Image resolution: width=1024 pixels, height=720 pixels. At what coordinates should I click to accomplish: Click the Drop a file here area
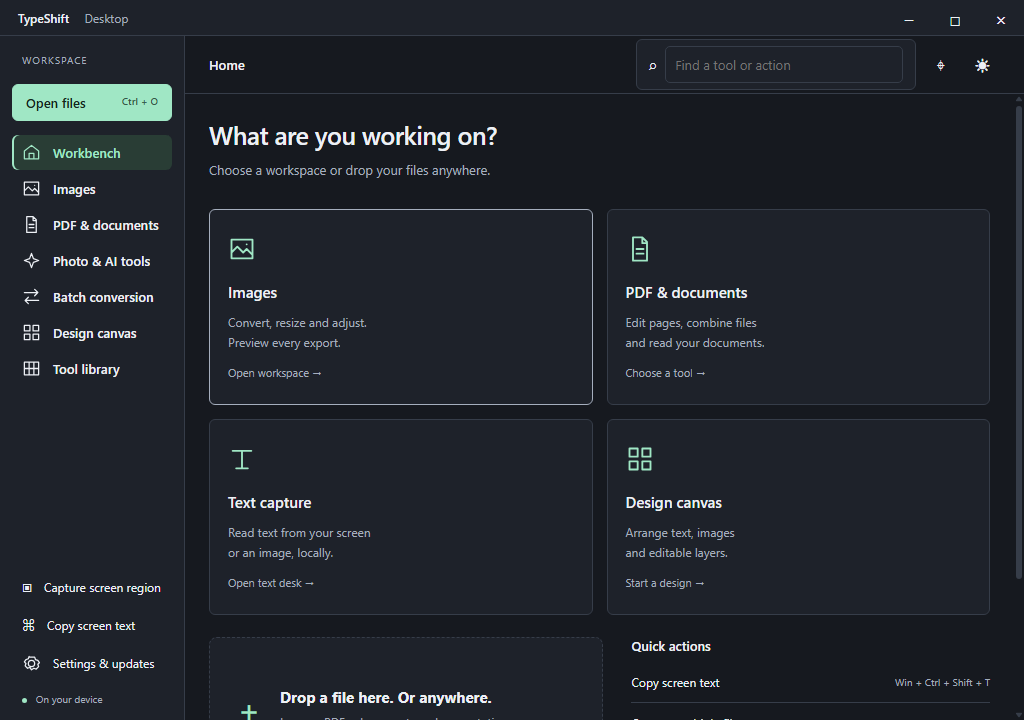click(406, 679)
